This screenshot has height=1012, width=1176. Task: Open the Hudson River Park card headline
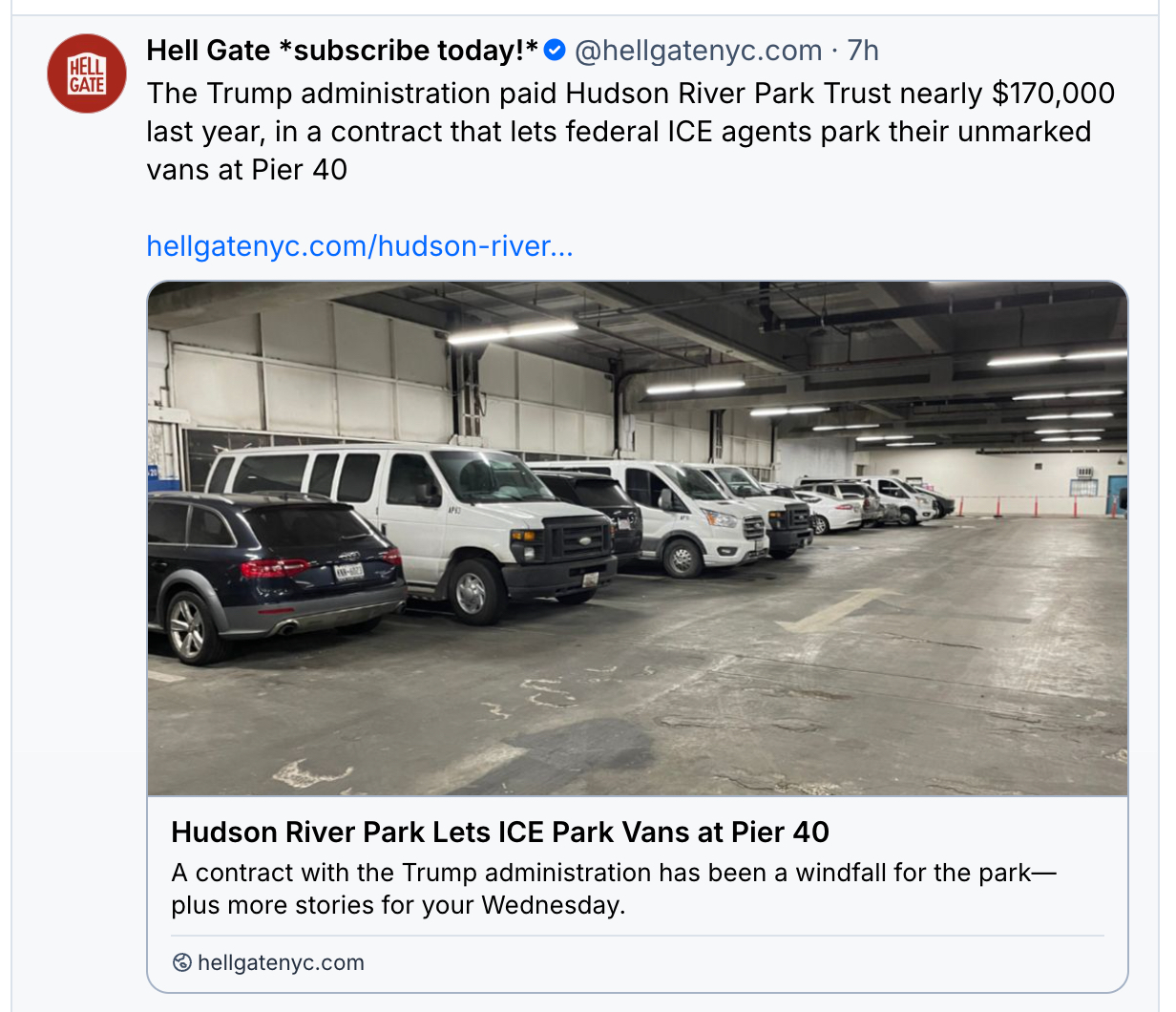[500, 833]
